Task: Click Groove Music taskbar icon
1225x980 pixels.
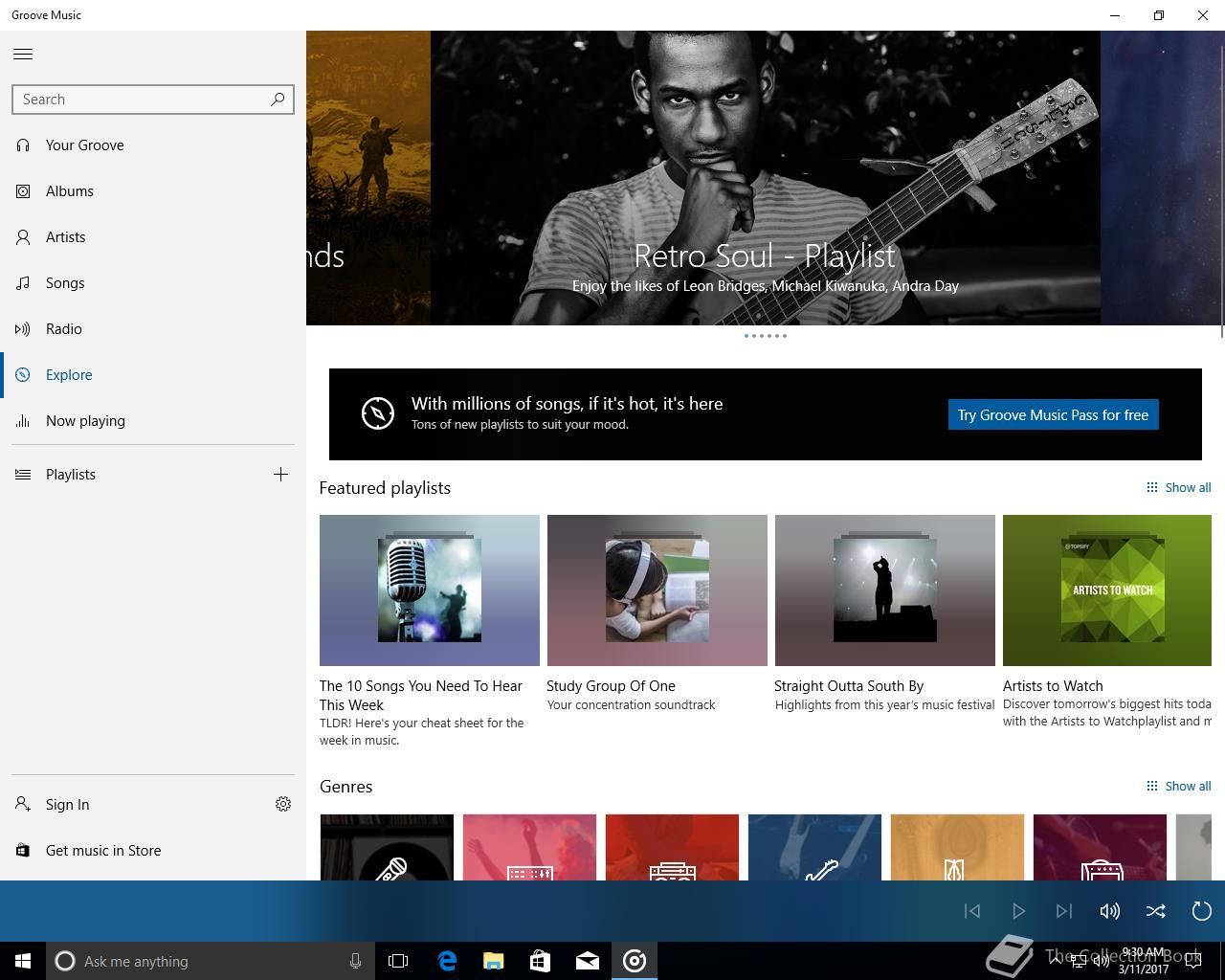Action: point(635,961)
